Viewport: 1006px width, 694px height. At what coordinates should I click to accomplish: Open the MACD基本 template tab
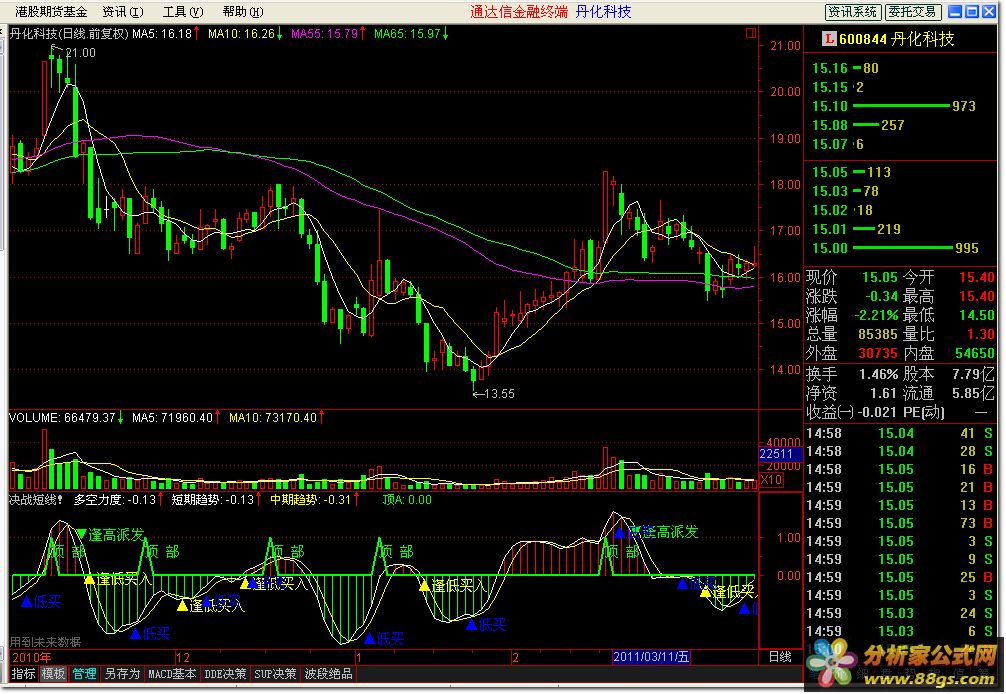(172, 673)
